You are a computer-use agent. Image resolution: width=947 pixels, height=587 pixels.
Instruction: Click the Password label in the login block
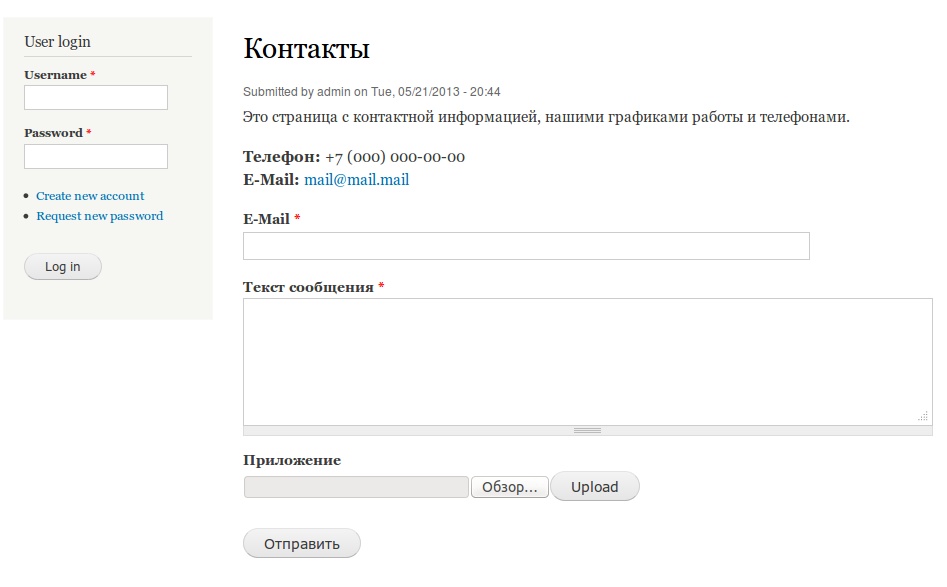click(x=53, y=133)
